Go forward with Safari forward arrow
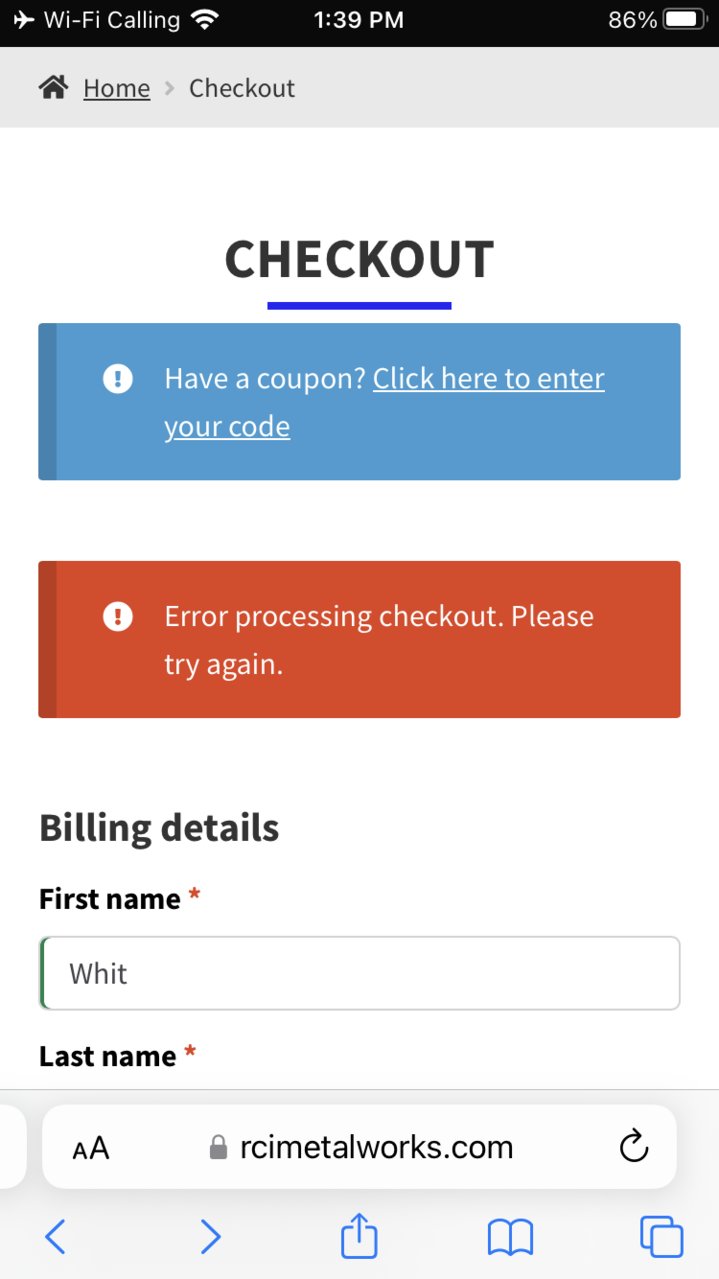The height and width of the screenshot is (1279, 719). [x=210, y=1238]
